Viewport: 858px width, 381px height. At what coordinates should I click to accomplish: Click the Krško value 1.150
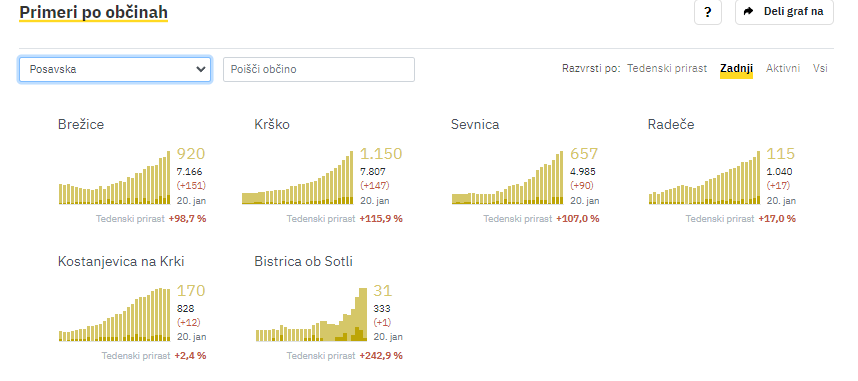pos(381,154)
